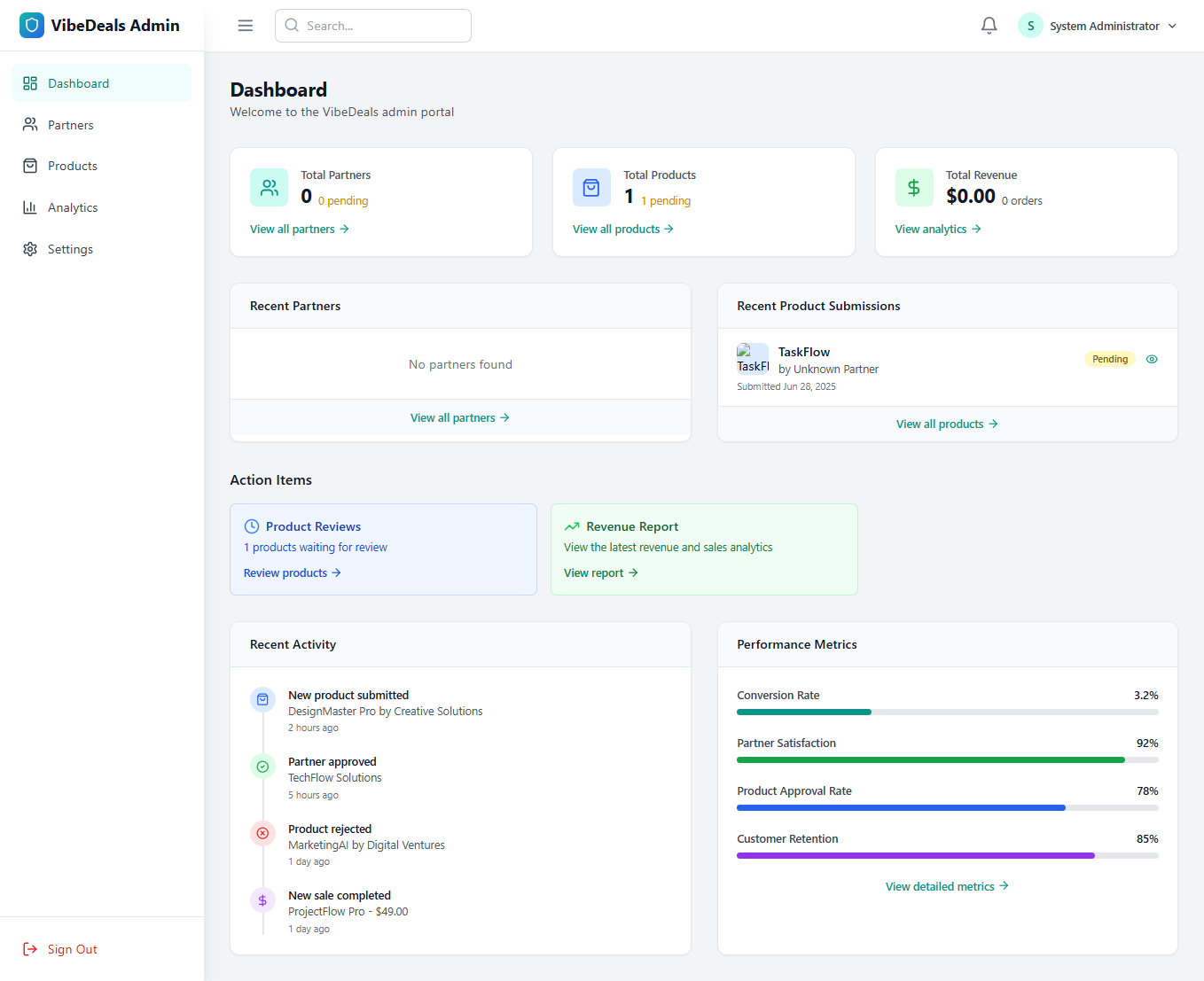Screen dimensions: 1204x981
Task: Switch to the Dashboard section
Action: tap(78, 82)
